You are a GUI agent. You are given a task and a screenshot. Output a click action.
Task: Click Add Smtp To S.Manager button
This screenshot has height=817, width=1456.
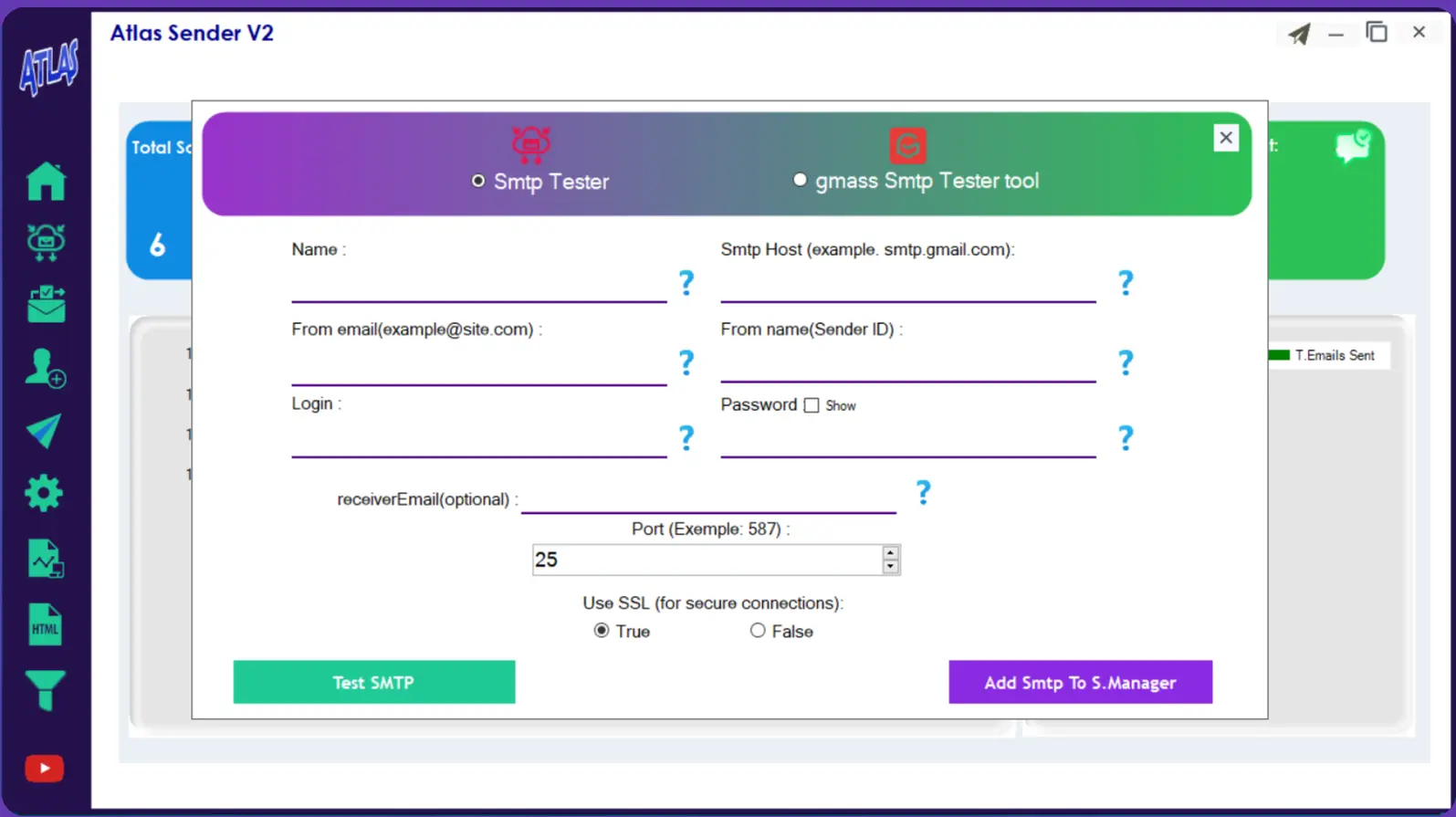1080,682
